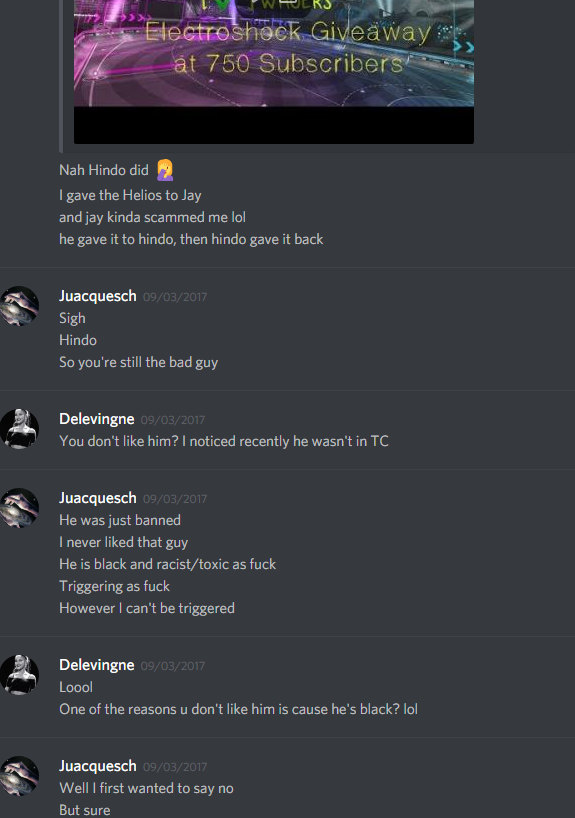Select message "So you're still the bad guy"
575x818 pixels.
[138, 362]
